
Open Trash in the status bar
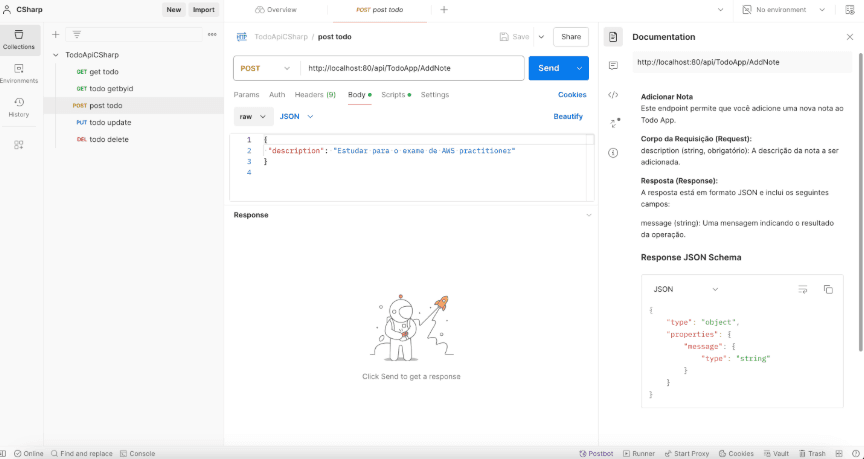tap(812, 453)
